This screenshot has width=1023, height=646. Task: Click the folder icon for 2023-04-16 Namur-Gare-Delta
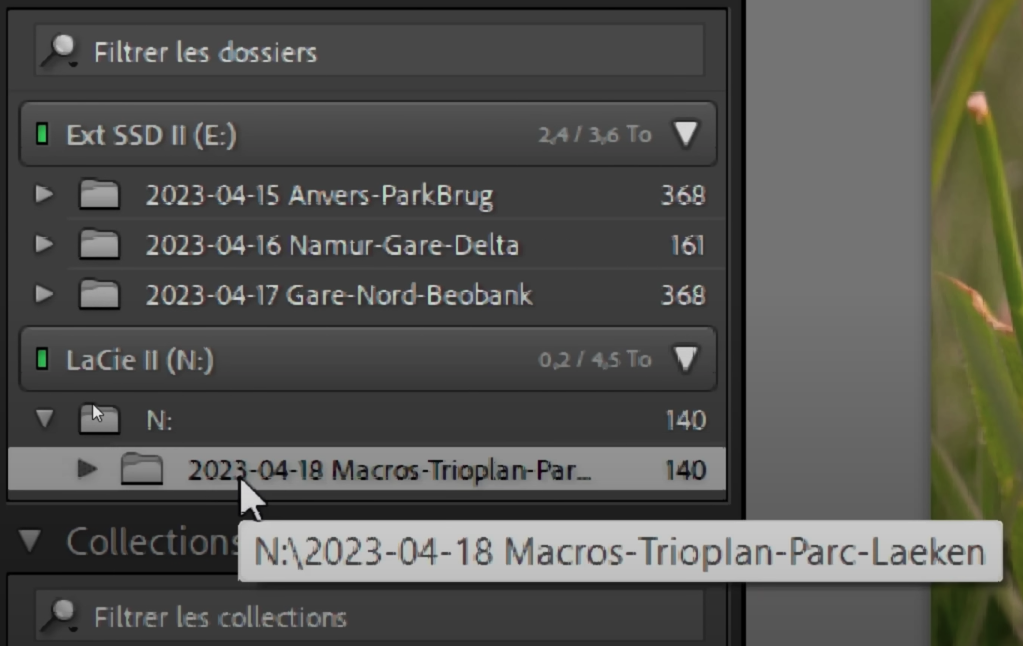99,245
